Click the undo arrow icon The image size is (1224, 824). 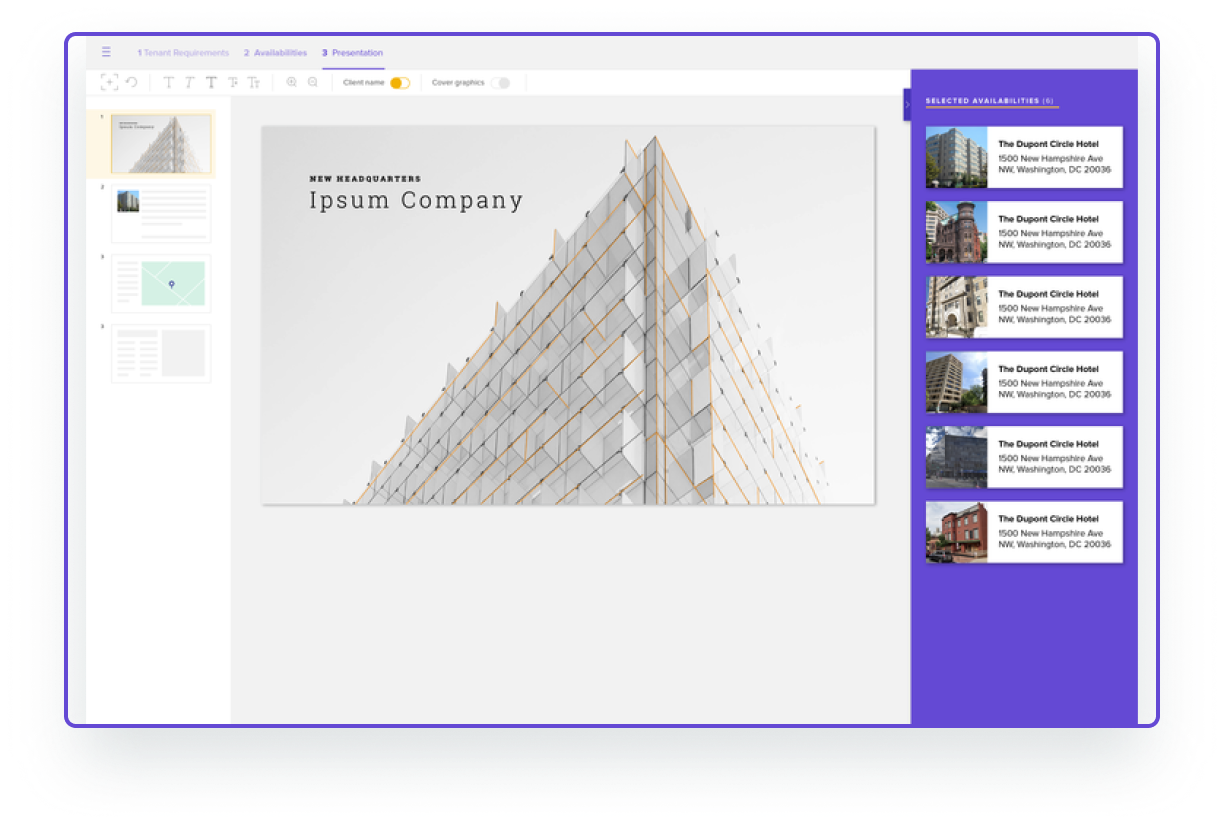tap(131, 83)
